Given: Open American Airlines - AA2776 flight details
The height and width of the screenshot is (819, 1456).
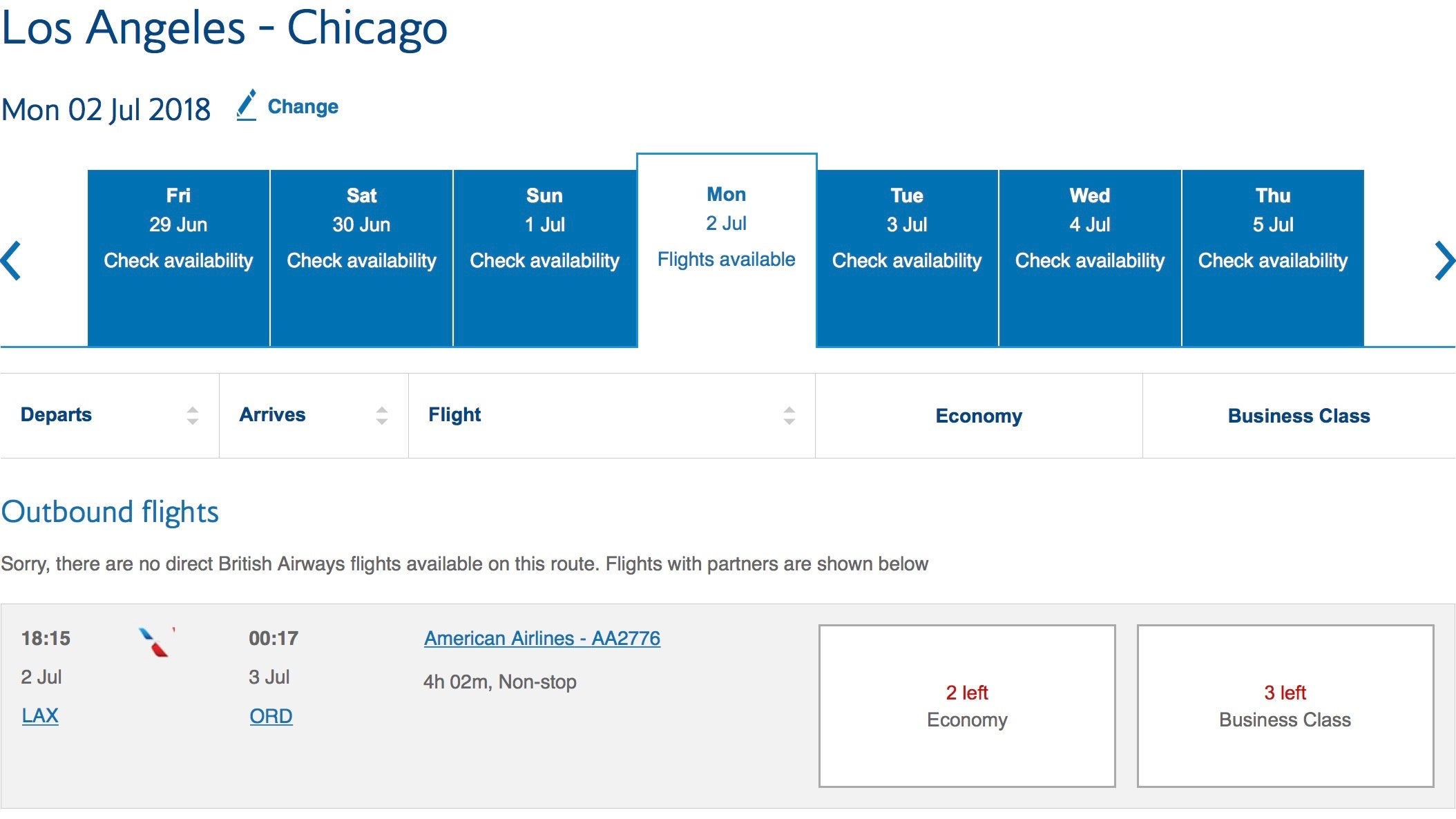Looking at the screenshot, I should click(542, 638).
